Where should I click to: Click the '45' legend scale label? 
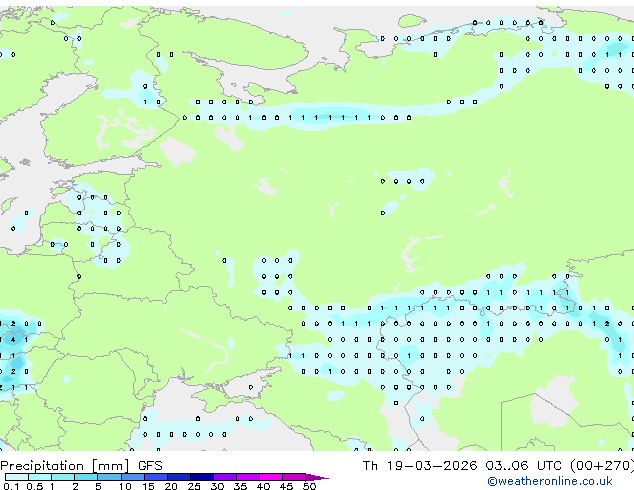(x=286, y=486)
